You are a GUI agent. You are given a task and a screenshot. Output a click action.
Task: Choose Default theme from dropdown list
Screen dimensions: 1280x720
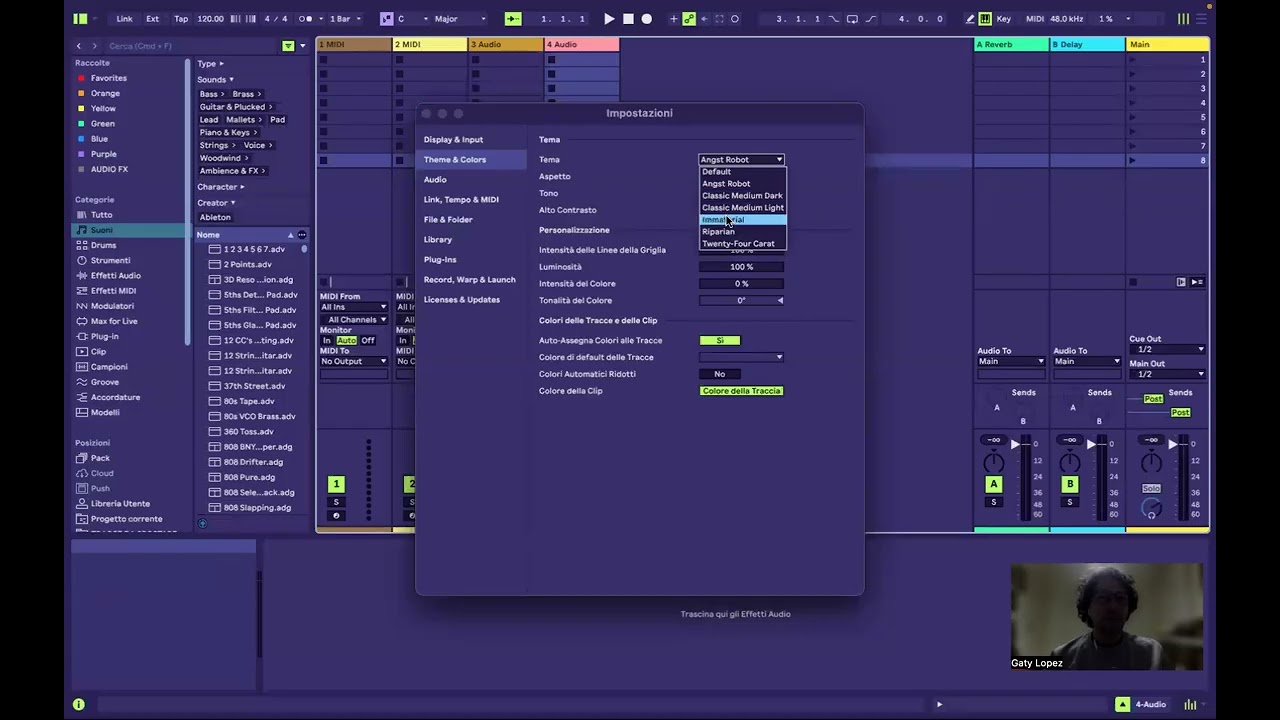(x=742, y=172)
